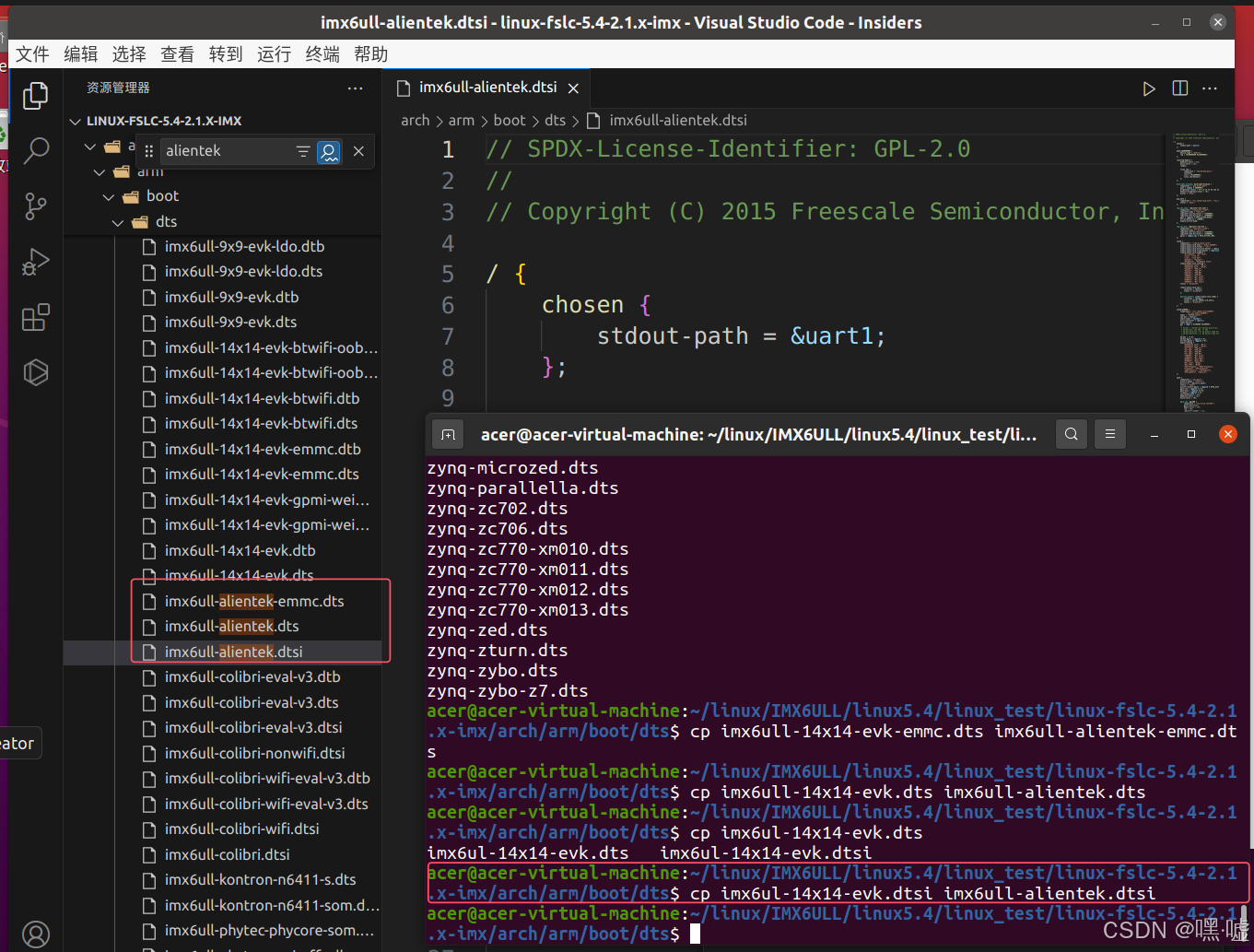Run the dtsi file with the play icon
Image resolution: width=1254 pixels, height=952 pixels.
[1148, 88]
